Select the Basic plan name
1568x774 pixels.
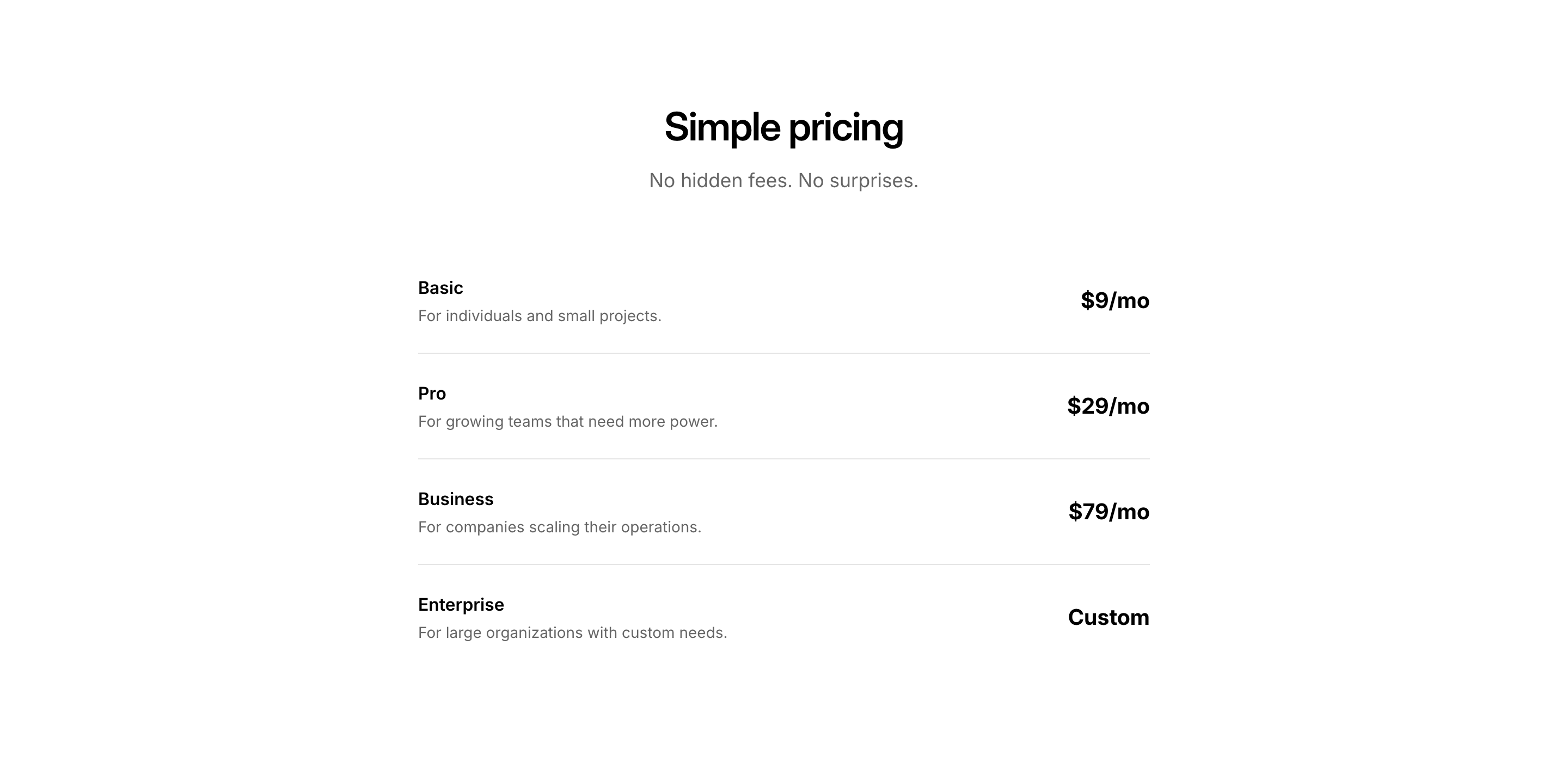tap(440, 288)
